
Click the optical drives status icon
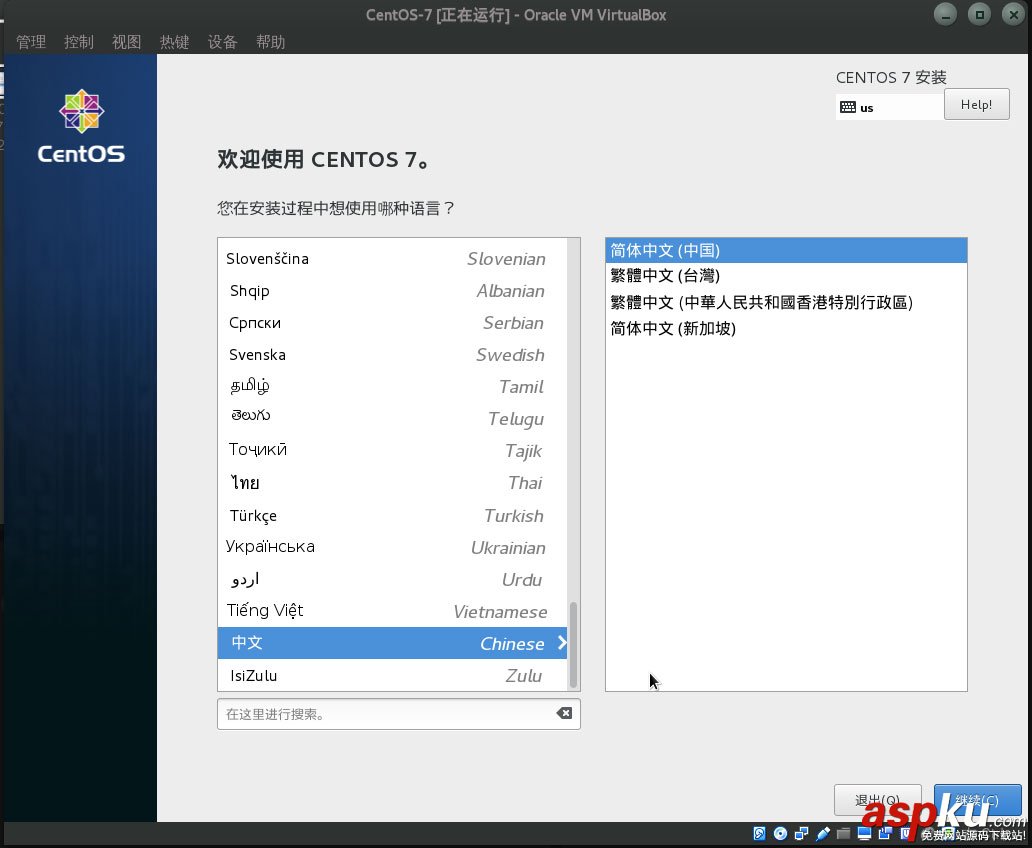click(781, 833)
